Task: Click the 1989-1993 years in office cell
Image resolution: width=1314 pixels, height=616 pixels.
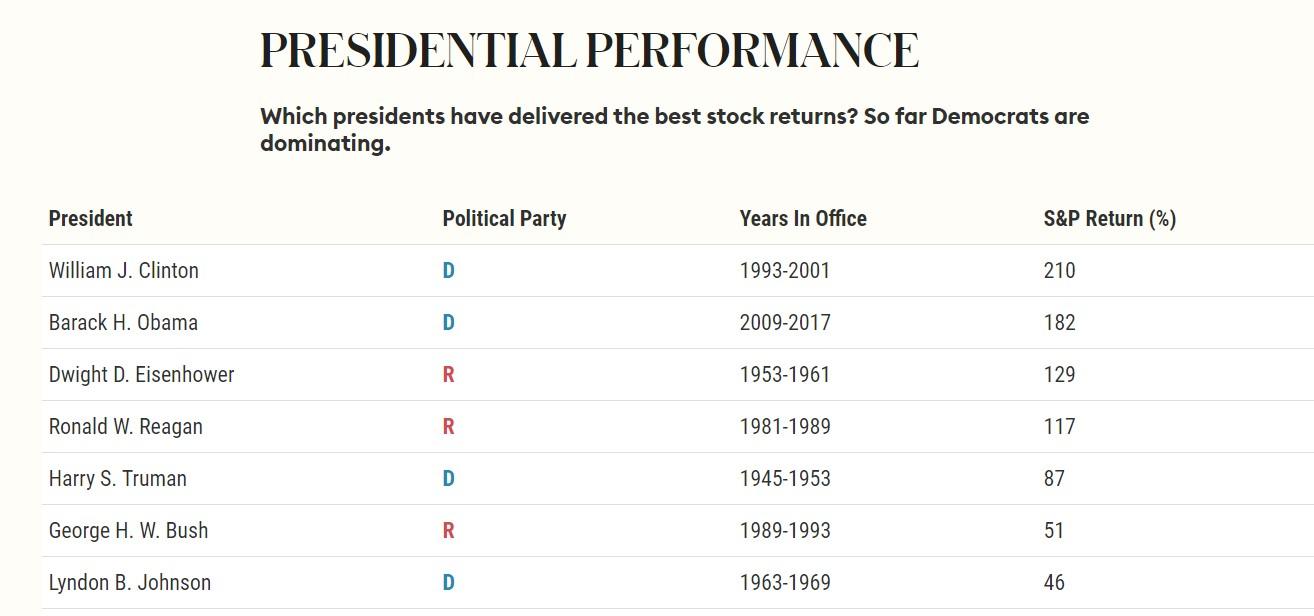Action: pyautogui.click(x=785, y=531)
